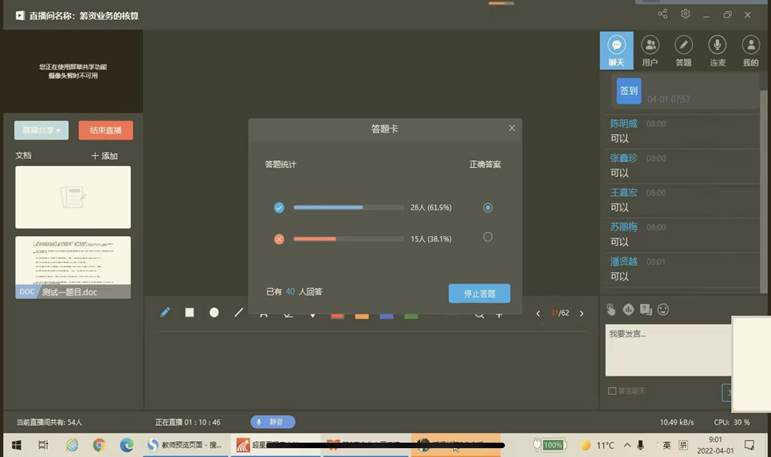Select second option as correct answer
The width and height of the screenshot is (771, 457).
coord(487,237)
